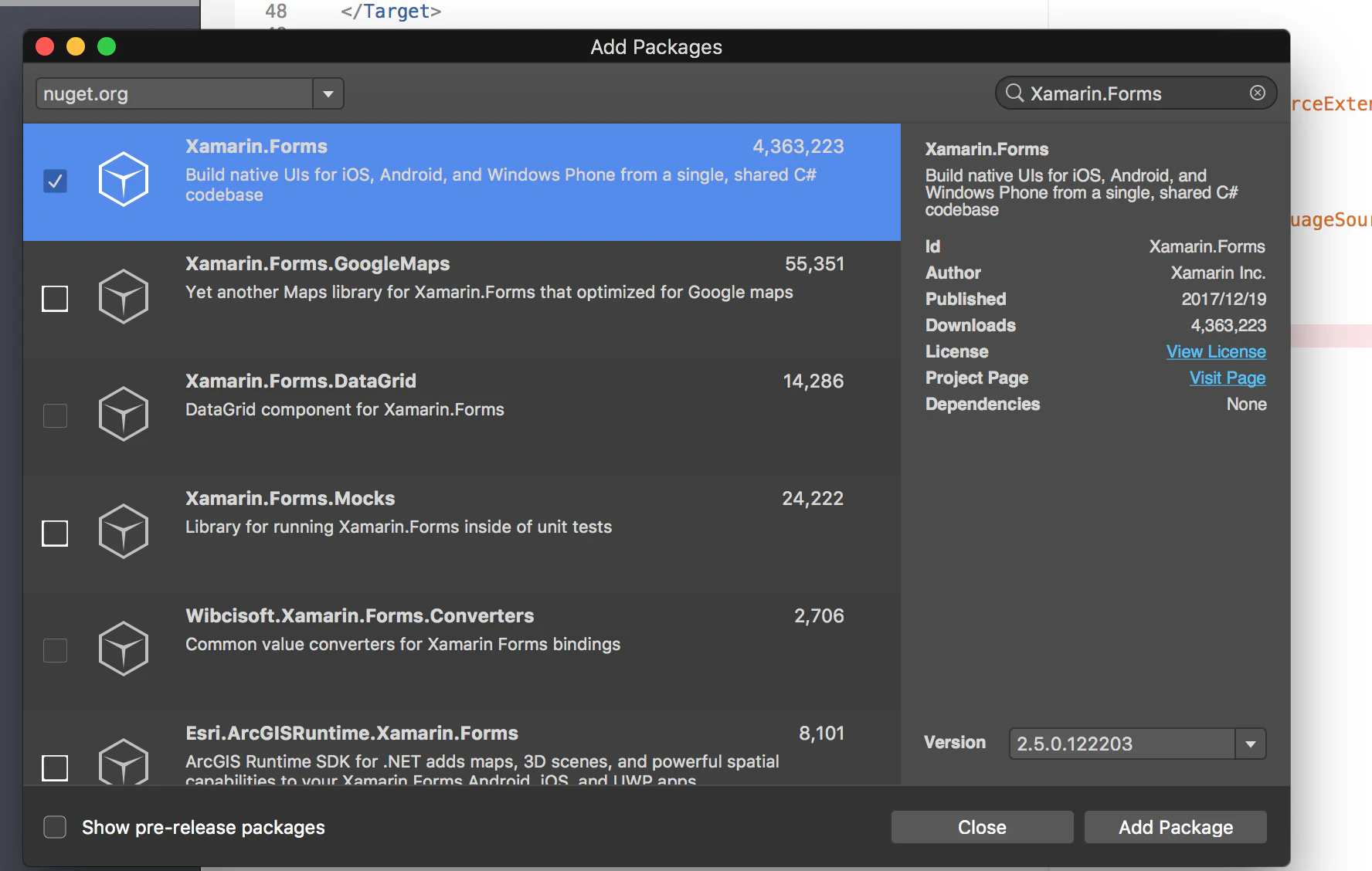Open the Visit Page link
1372x871 pixels.
coord(1228,378)
